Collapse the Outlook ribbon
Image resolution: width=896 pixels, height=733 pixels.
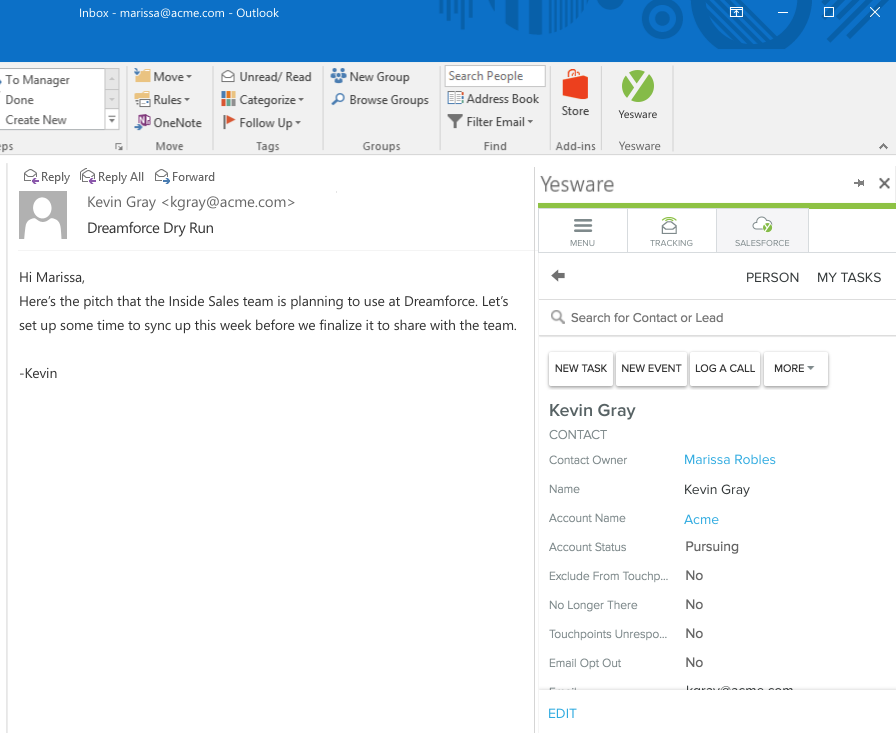pos(883,147)
